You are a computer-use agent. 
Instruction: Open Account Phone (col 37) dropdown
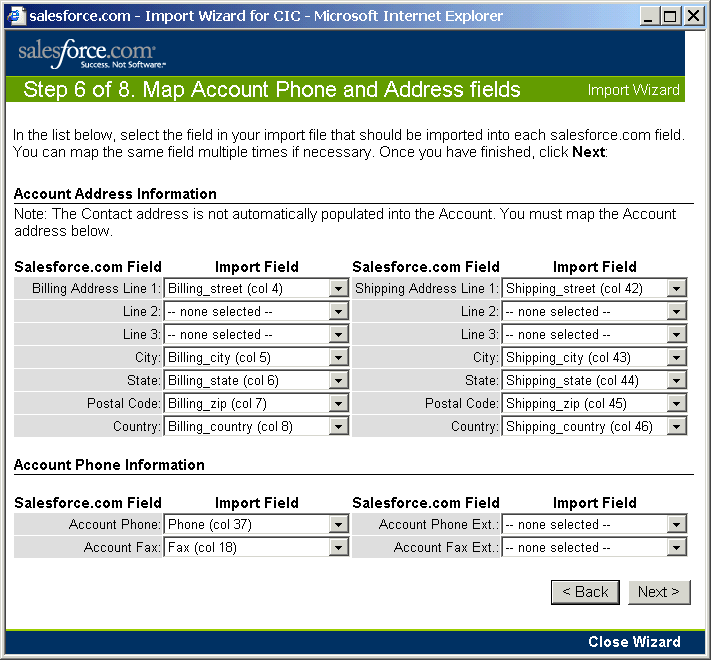pyautogui.click(x=256, y=524)
